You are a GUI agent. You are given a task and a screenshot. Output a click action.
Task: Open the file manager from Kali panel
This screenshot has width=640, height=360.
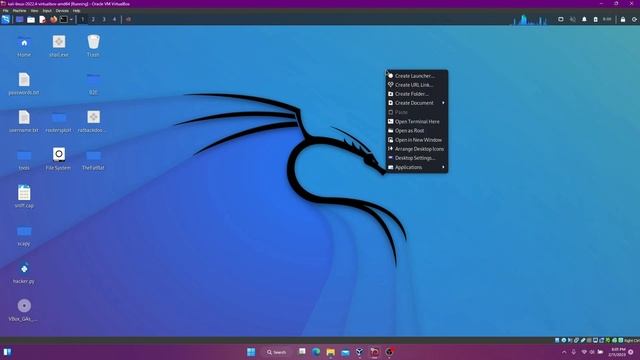[31, 19]
